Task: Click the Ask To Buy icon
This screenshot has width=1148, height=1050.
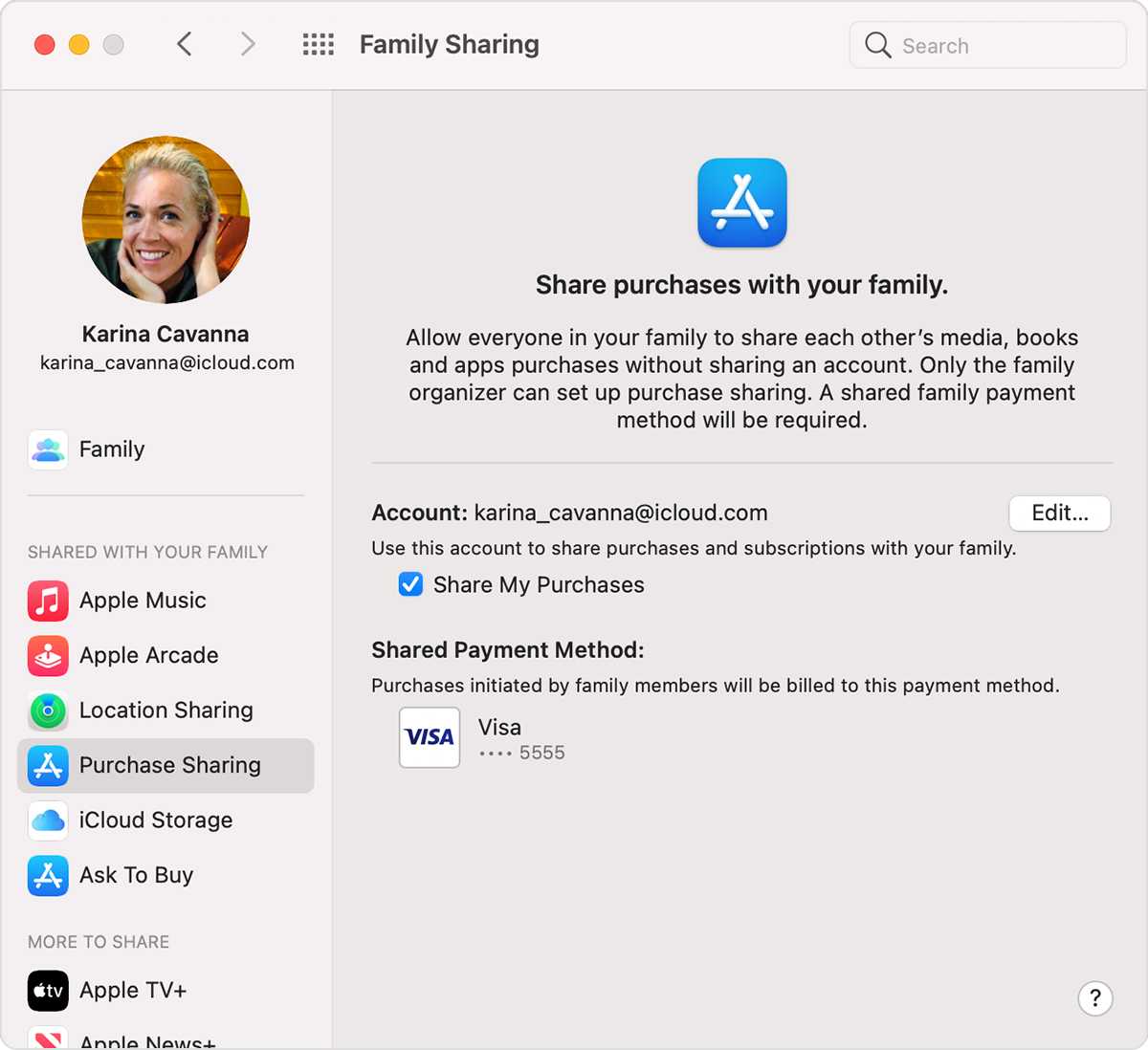Action: pos(48,875)
